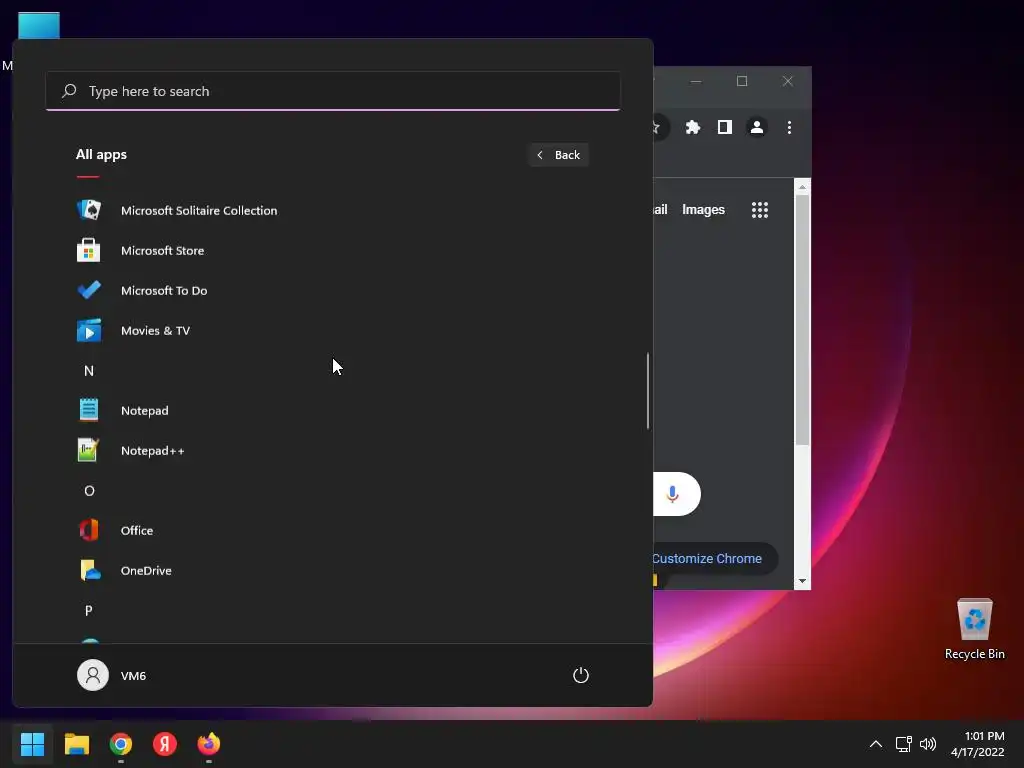The height and width of the screenshot is (768, 1024).
Task: Switch to Chrome on the taskbar
Action: (121, 744)
